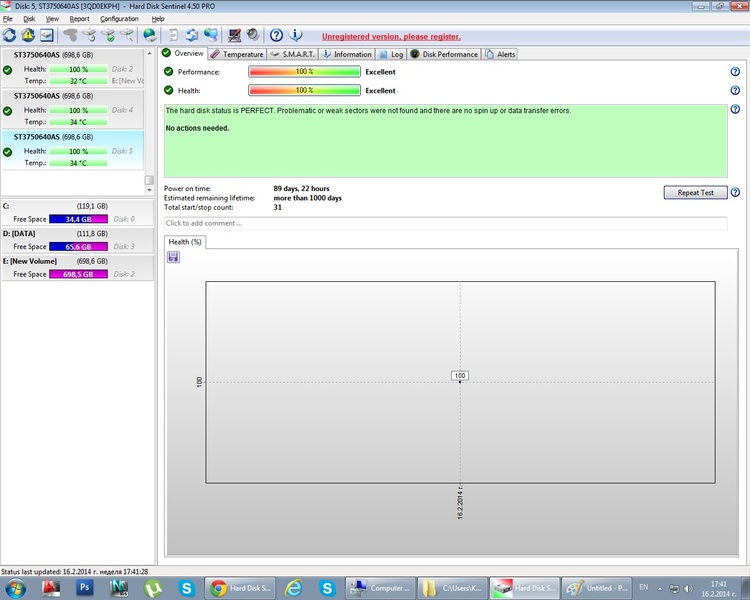This screenshot has width=750, height=600.
Task: Open Chrome Hard Disk S... taskbar window
Action: [x=241, y=588]
